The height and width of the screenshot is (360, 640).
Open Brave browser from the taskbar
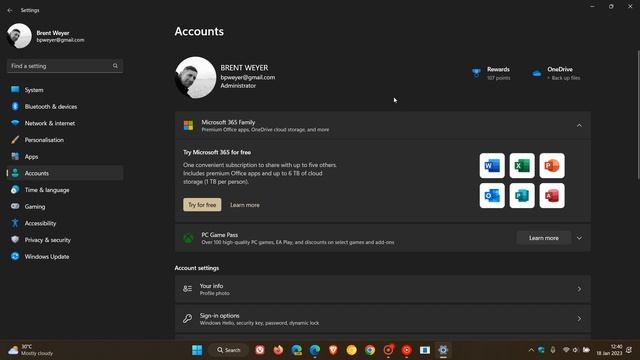tap(333, 350)
